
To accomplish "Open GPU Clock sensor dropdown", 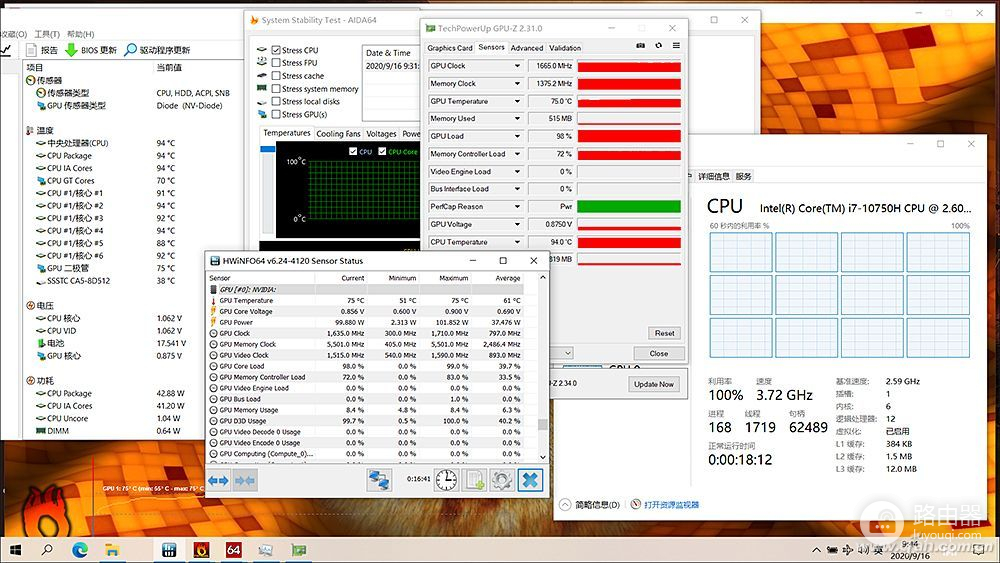I will pyautogui.click(x=517, y=66).
